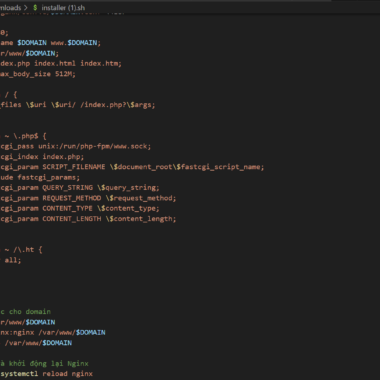Click the line with 'www.$DOMAIN;'
This screenshot has height=380, width=380.
pyautogui.click(x=50, y=43)
